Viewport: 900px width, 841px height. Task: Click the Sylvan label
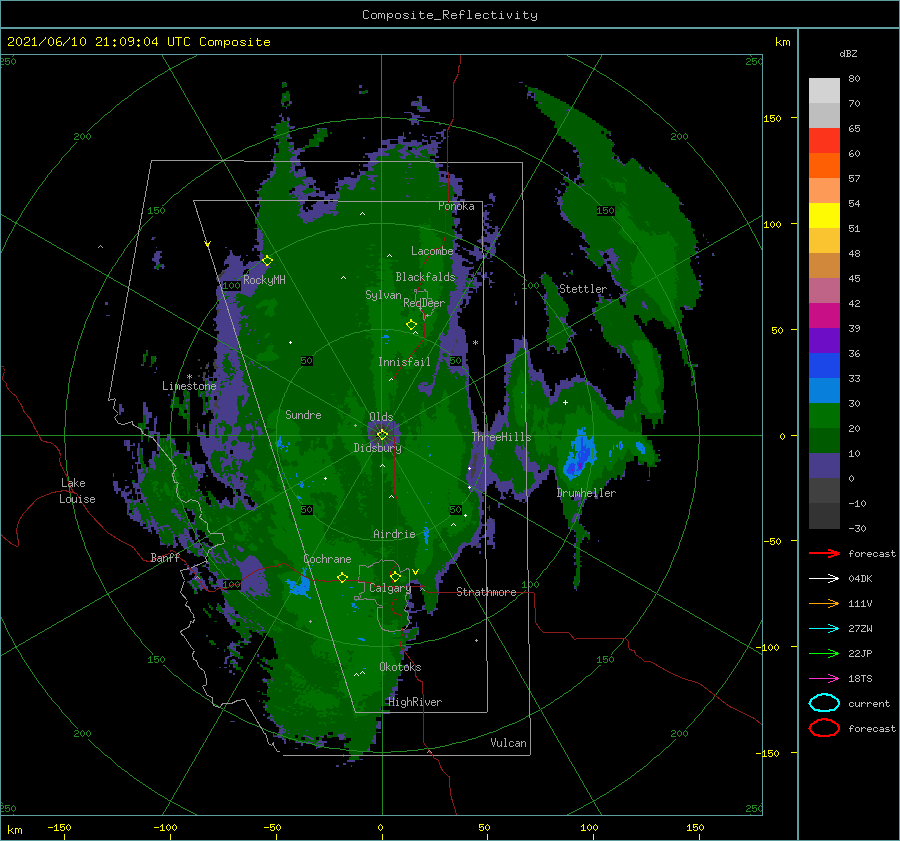click(x=383, y=295)
